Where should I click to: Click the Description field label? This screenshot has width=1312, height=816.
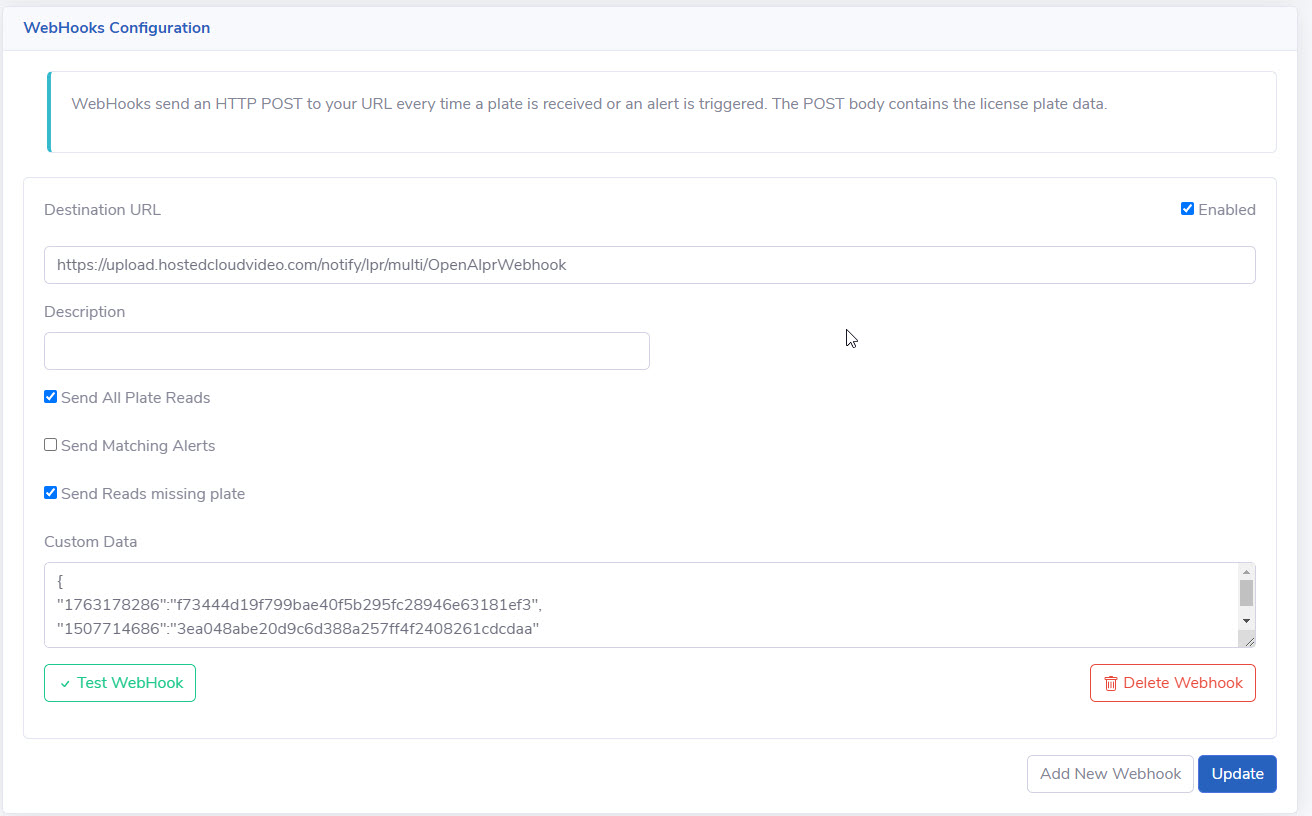tap(85, 312)
